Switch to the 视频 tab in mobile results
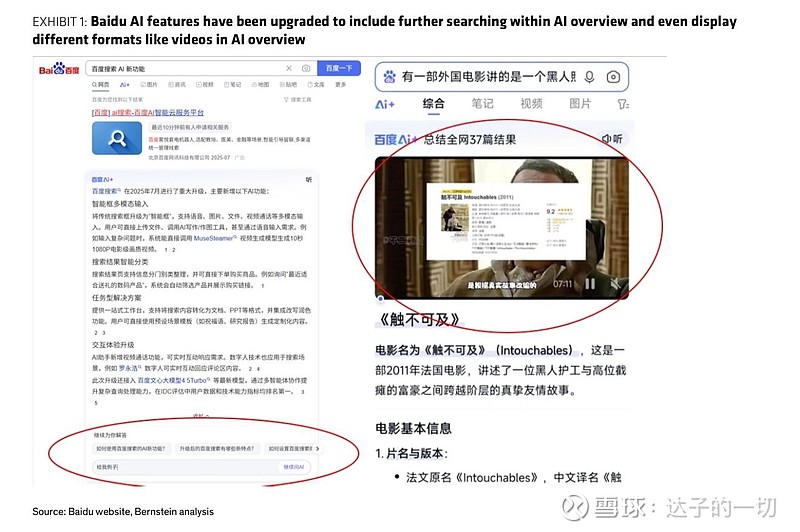The width and height of the screenshot is (800, 532). pyautogui.click(x=531, y=104)
